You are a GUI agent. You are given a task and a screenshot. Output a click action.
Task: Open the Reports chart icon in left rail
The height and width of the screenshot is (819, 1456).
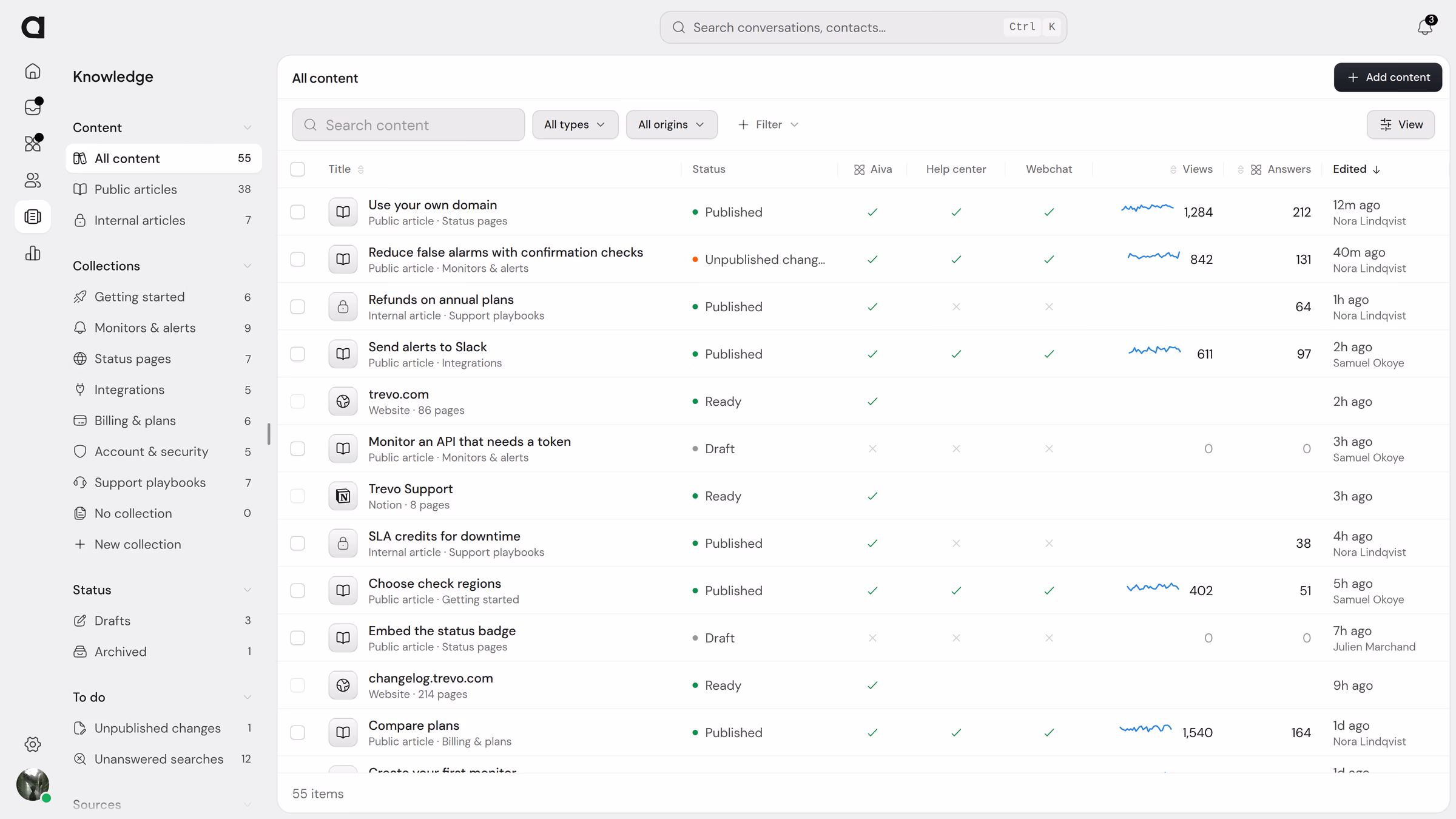[33, 253]
